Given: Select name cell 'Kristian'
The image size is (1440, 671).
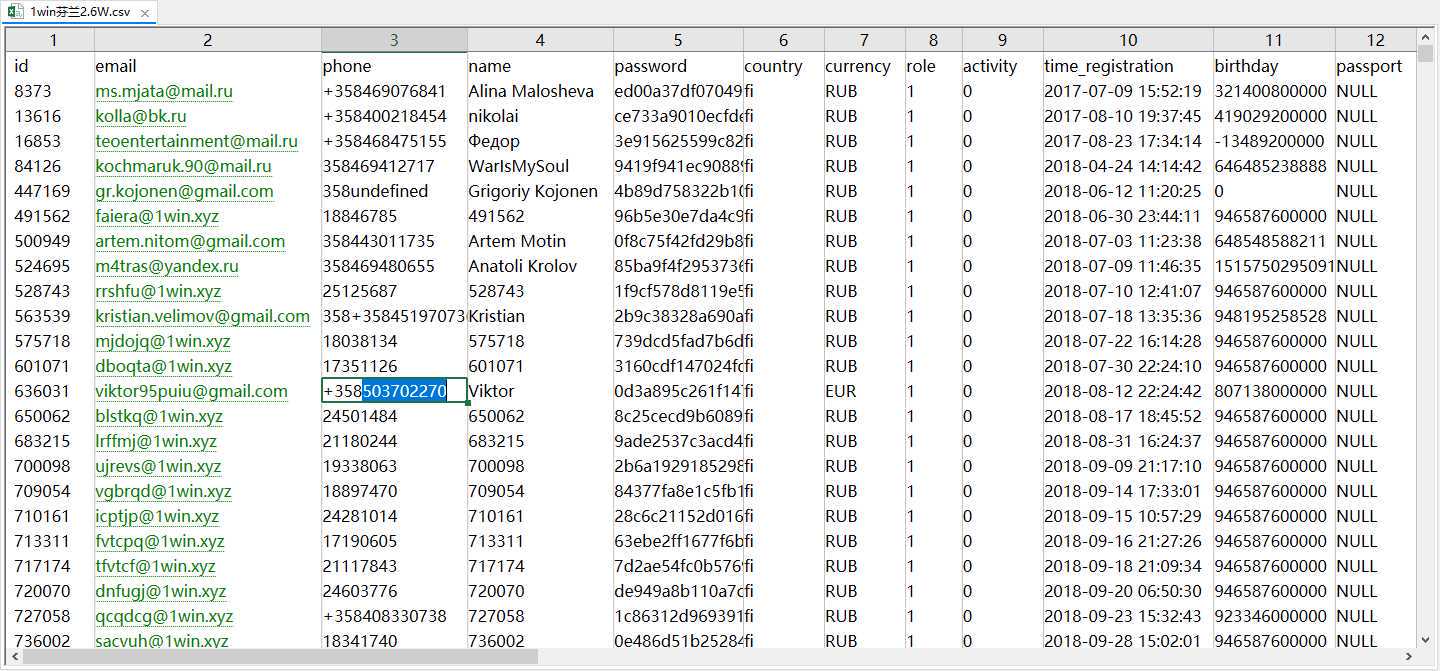Looking at the screenshot, I should point(540,316).
